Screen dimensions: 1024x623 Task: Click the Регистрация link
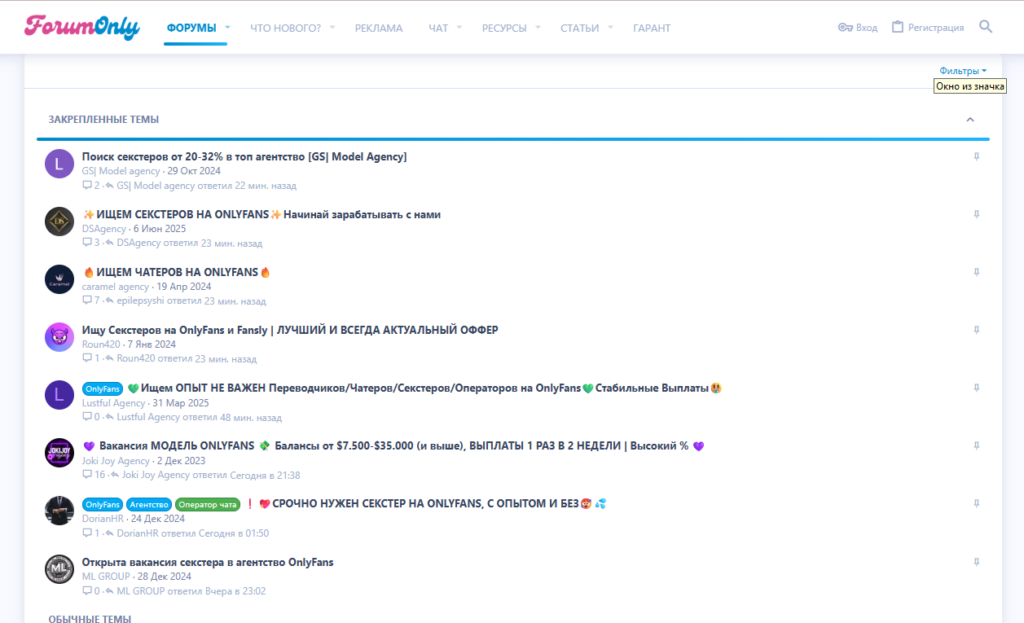[936, 27]
